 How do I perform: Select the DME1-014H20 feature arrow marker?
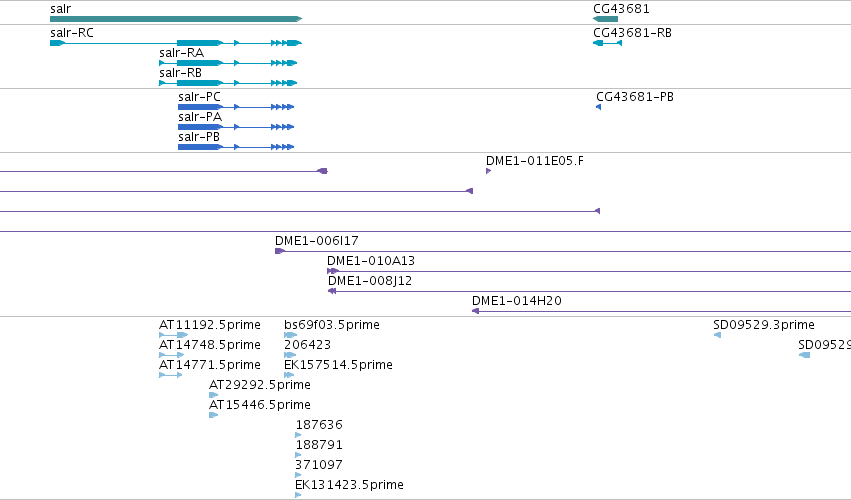click(475, 311)
